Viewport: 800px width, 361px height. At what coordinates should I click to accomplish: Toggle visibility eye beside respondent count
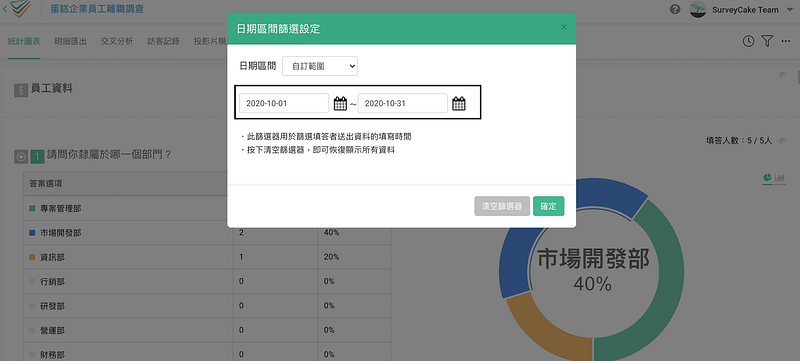(782, 141)
